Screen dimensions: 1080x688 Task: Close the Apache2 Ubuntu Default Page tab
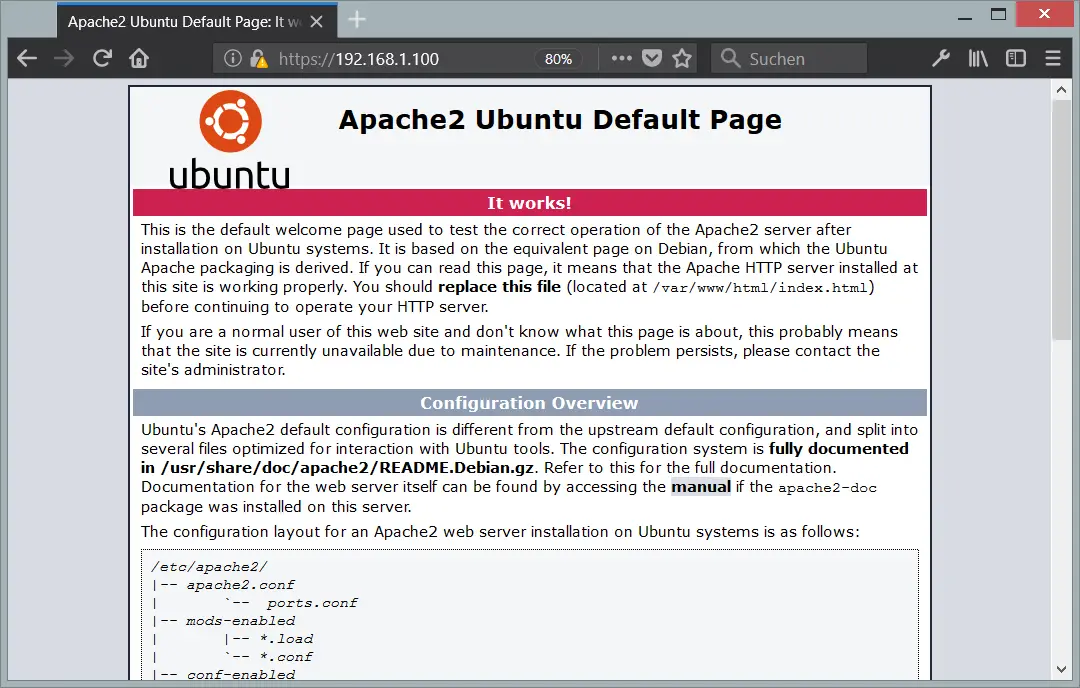coord(317,22)
